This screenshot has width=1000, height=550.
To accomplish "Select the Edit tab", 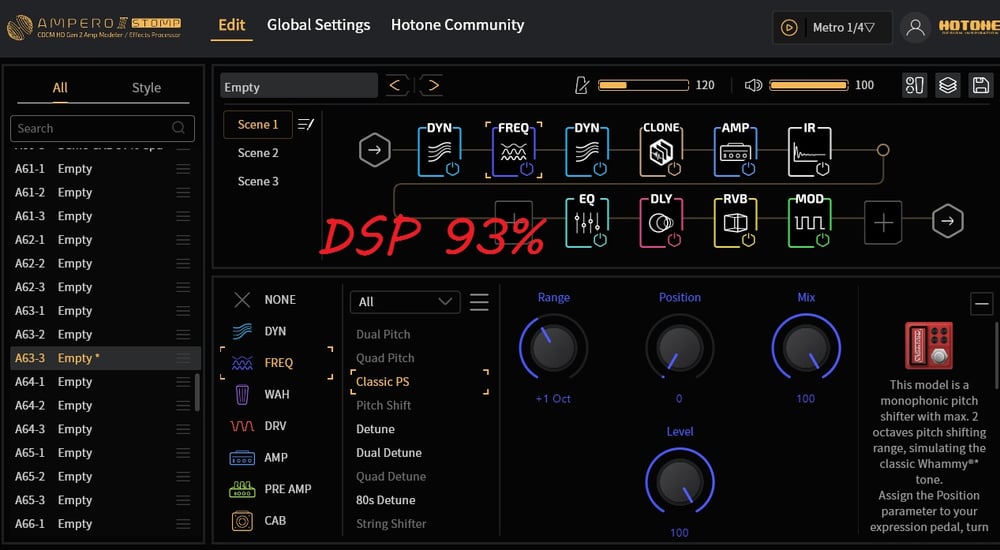I will (232, 25).
